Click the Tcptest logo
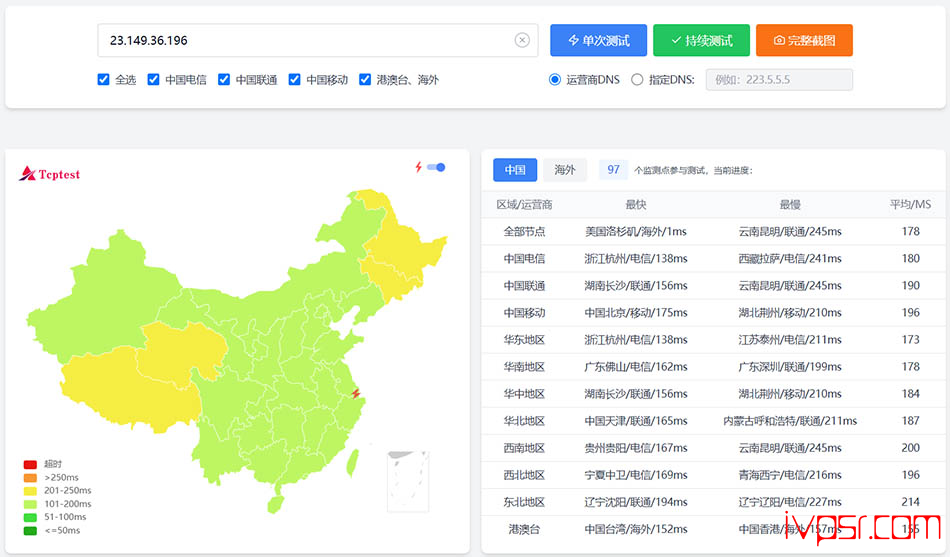950x557 pixels. [x=50, y=175]
